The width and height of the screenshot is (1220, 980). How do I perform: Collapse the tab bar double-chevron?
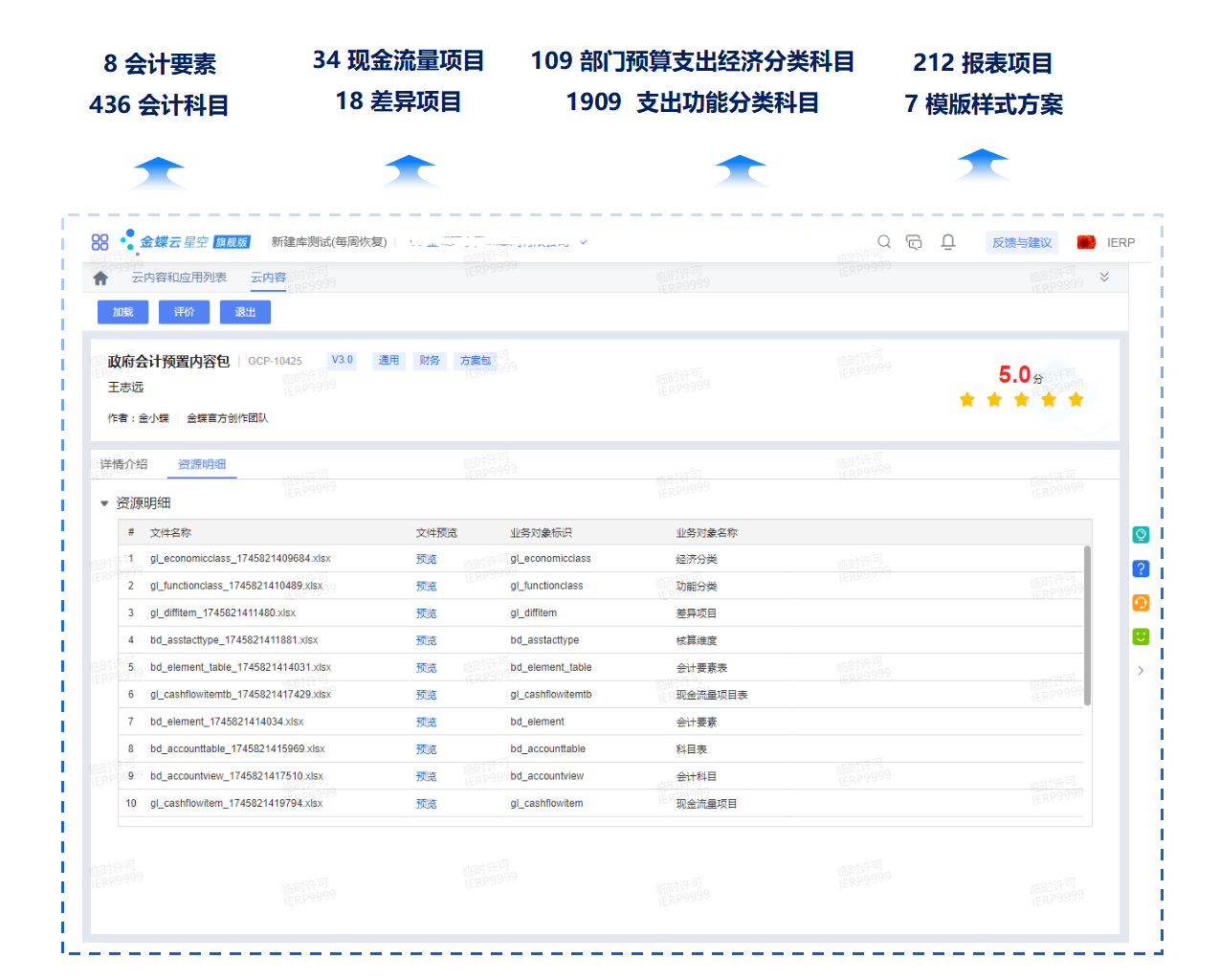1104,278
